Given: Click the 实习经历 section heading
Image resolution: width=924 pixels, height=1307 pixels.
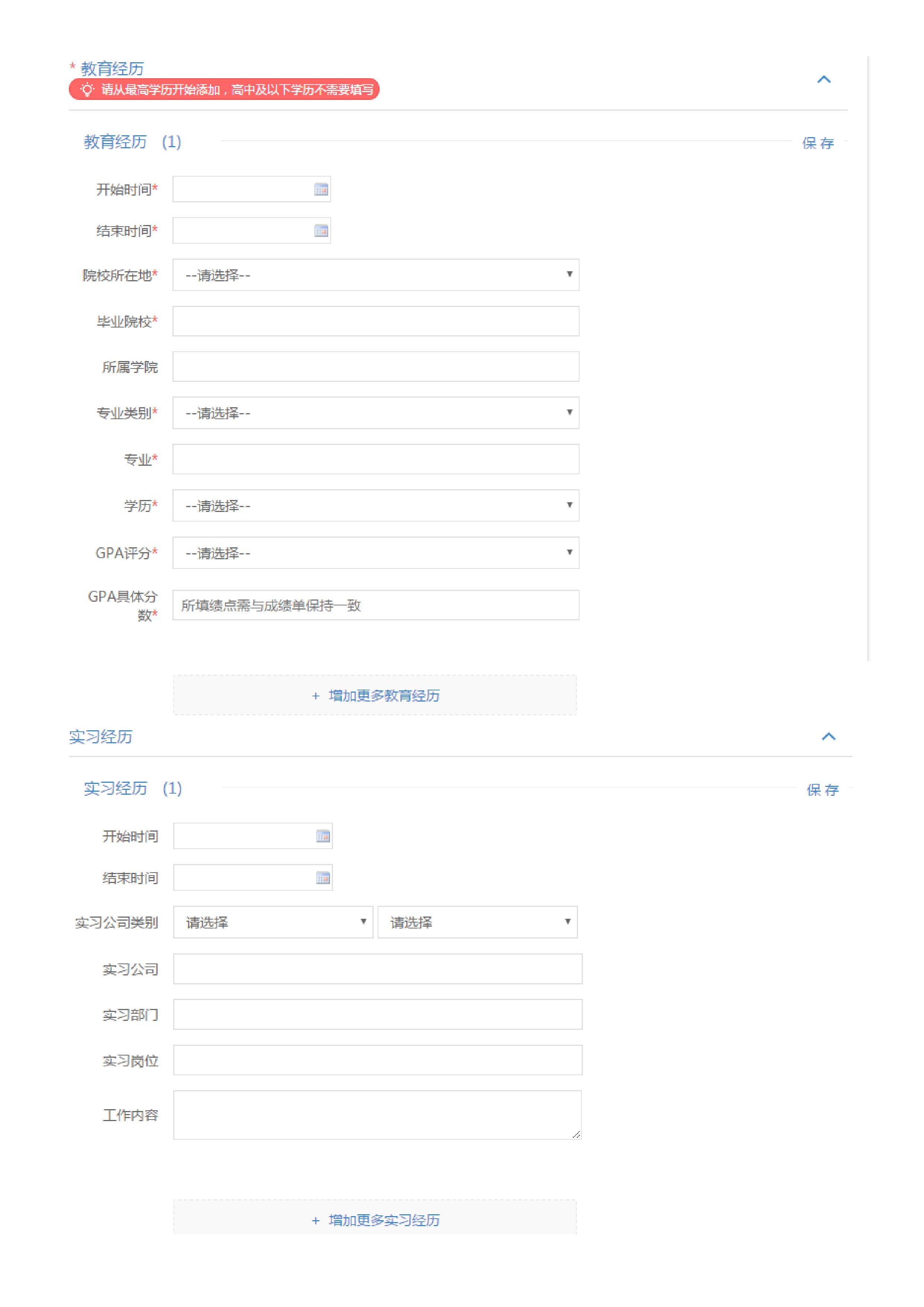Looking at the screenshot, I should click(101, 737).
